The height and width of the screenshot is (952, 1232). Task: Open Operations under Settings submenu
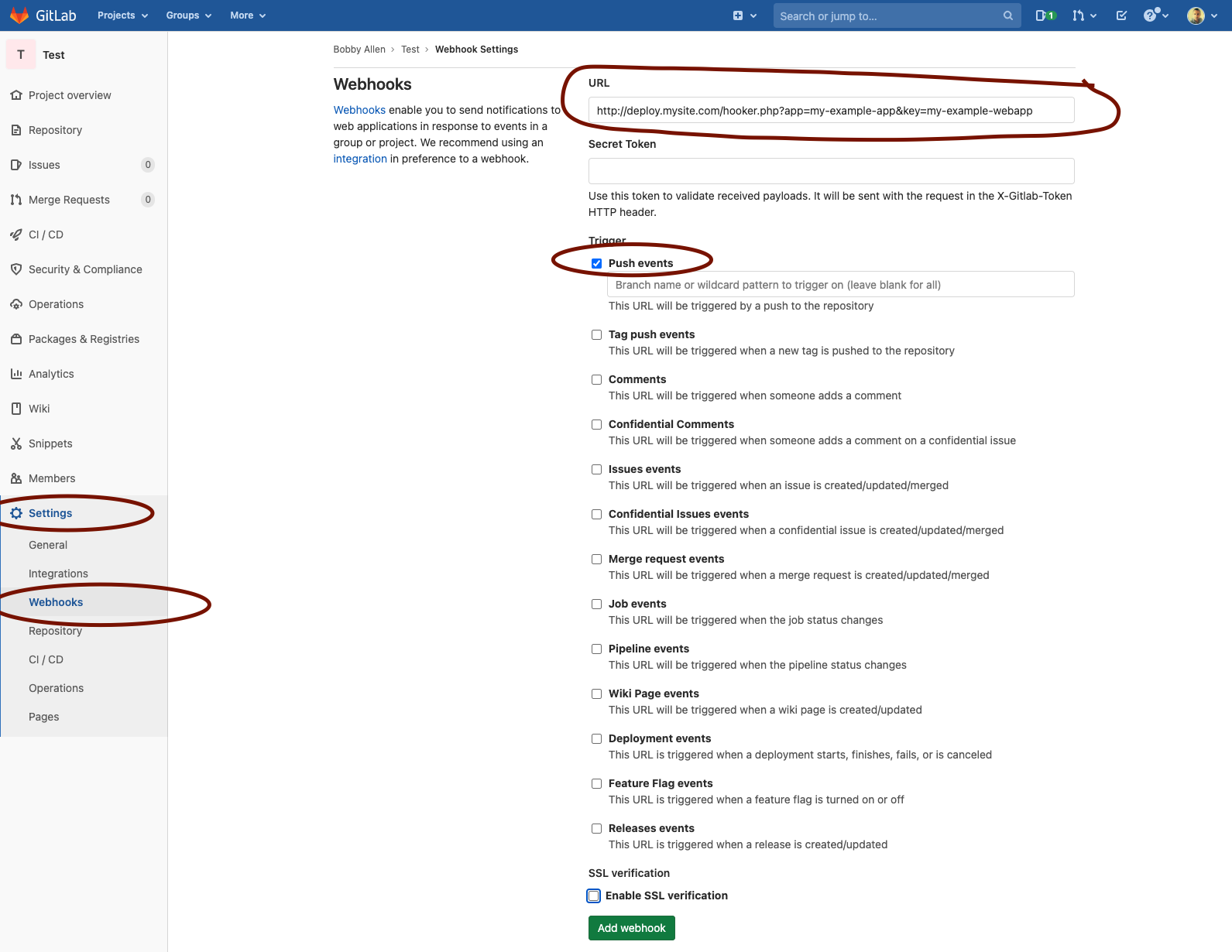click(56, 688)
